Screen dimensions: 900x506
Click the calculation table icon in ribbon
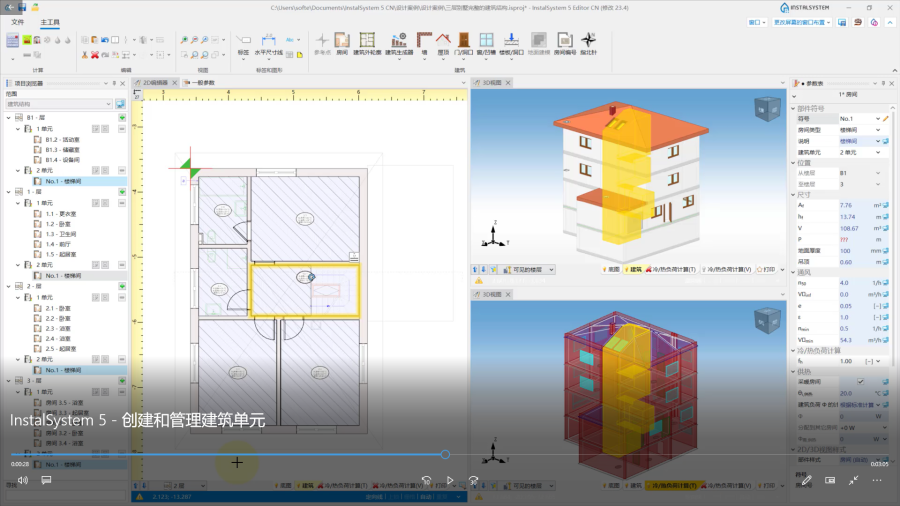(x=13, y=40)
